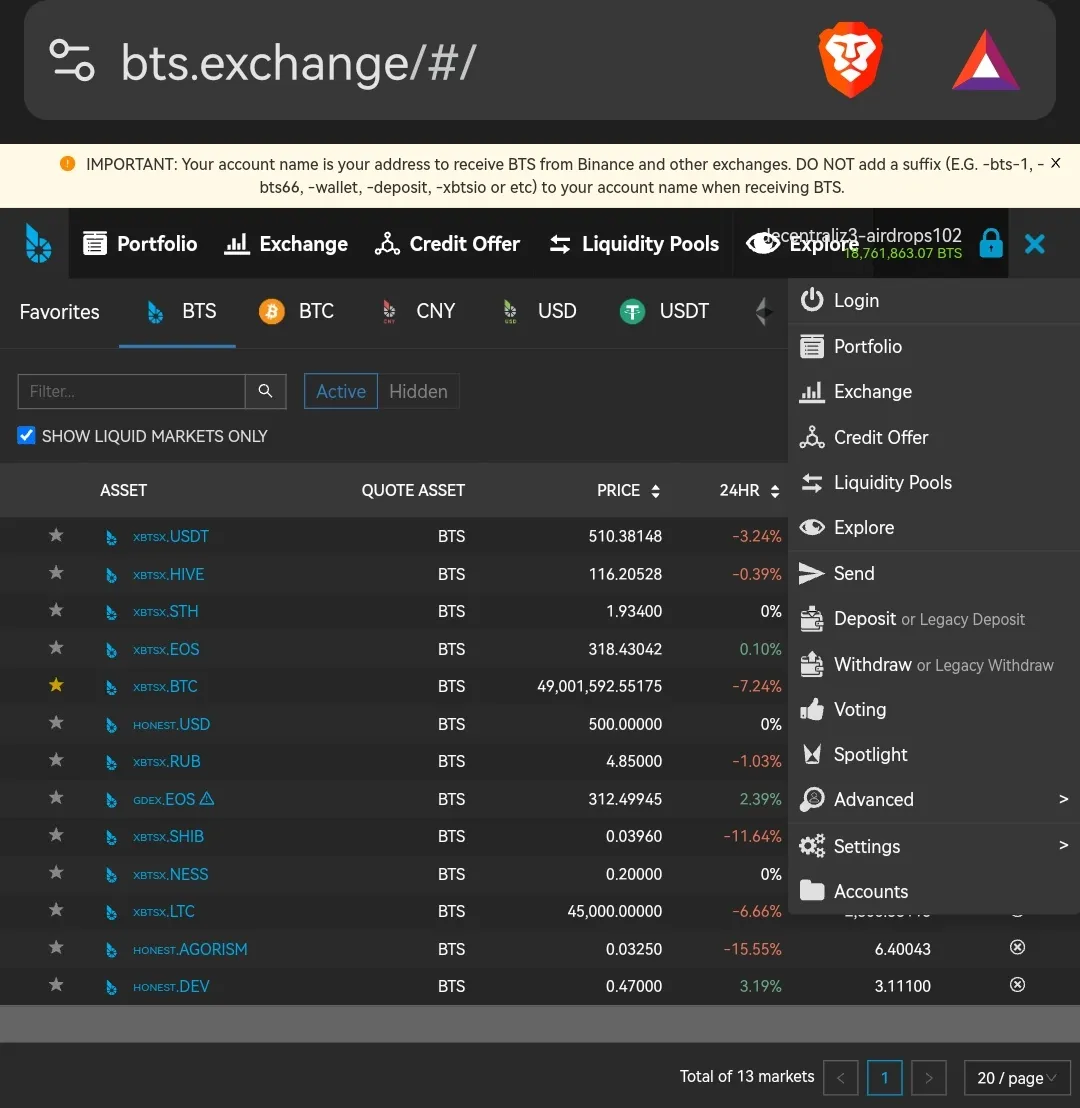
Task: Show Hidden markets
Action: tap(418, 391)
